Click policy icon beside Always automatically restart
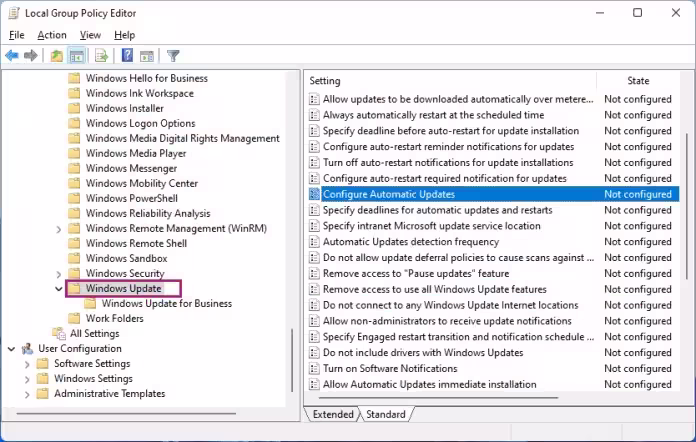This screenshot has height=442, width=696. click(314, 115)
